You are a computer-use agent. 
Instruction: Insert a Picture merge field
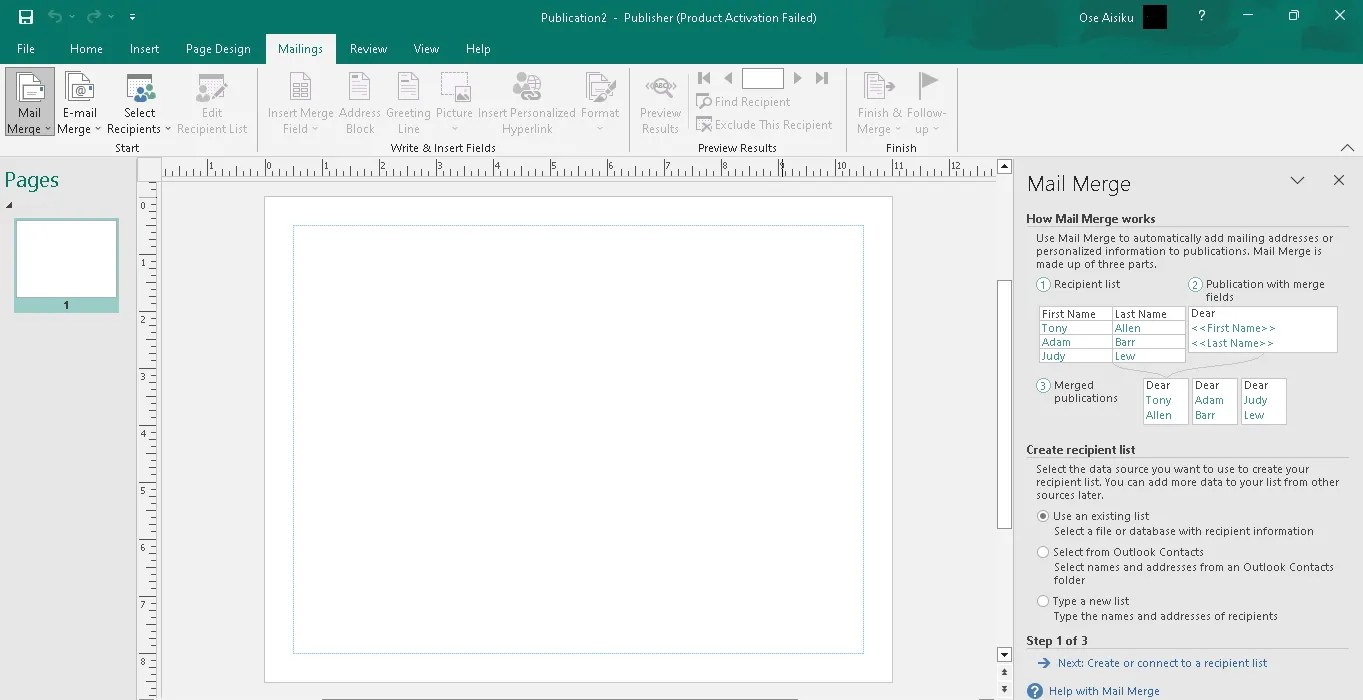tap(455, 100)
